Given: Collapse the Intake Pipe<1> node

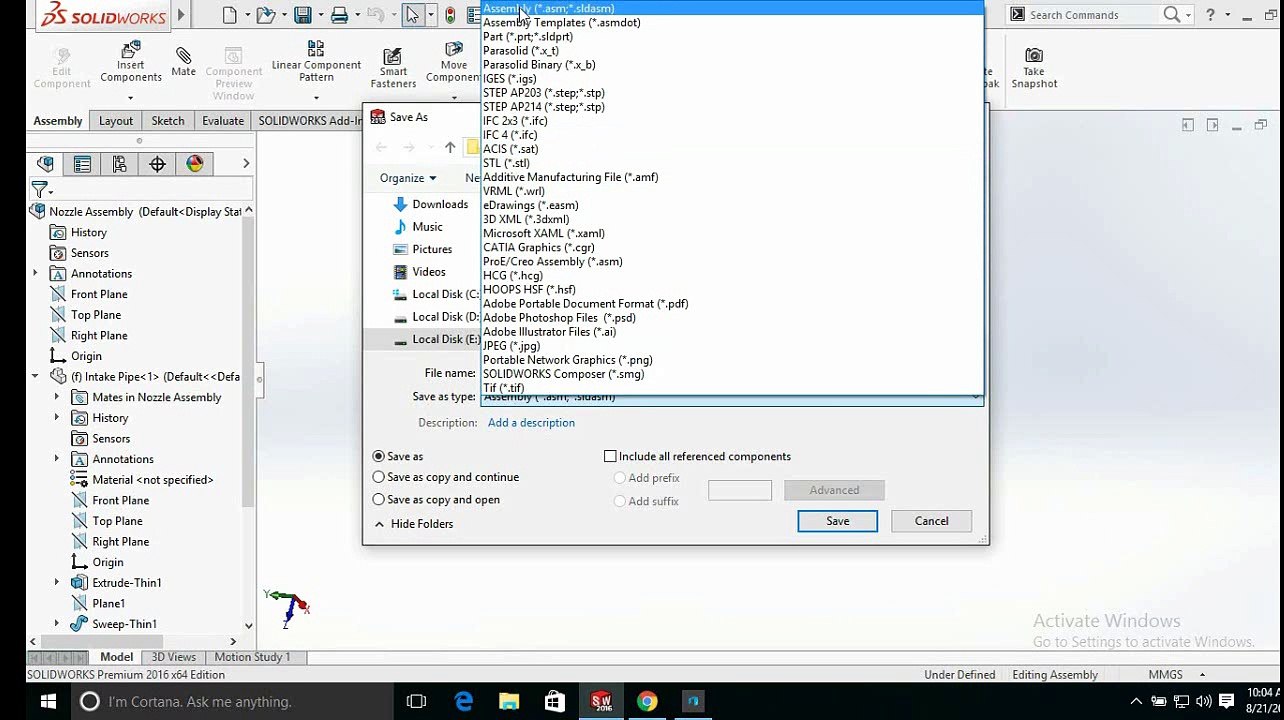Looking at the screenshot, I should (x=35, y=376).
